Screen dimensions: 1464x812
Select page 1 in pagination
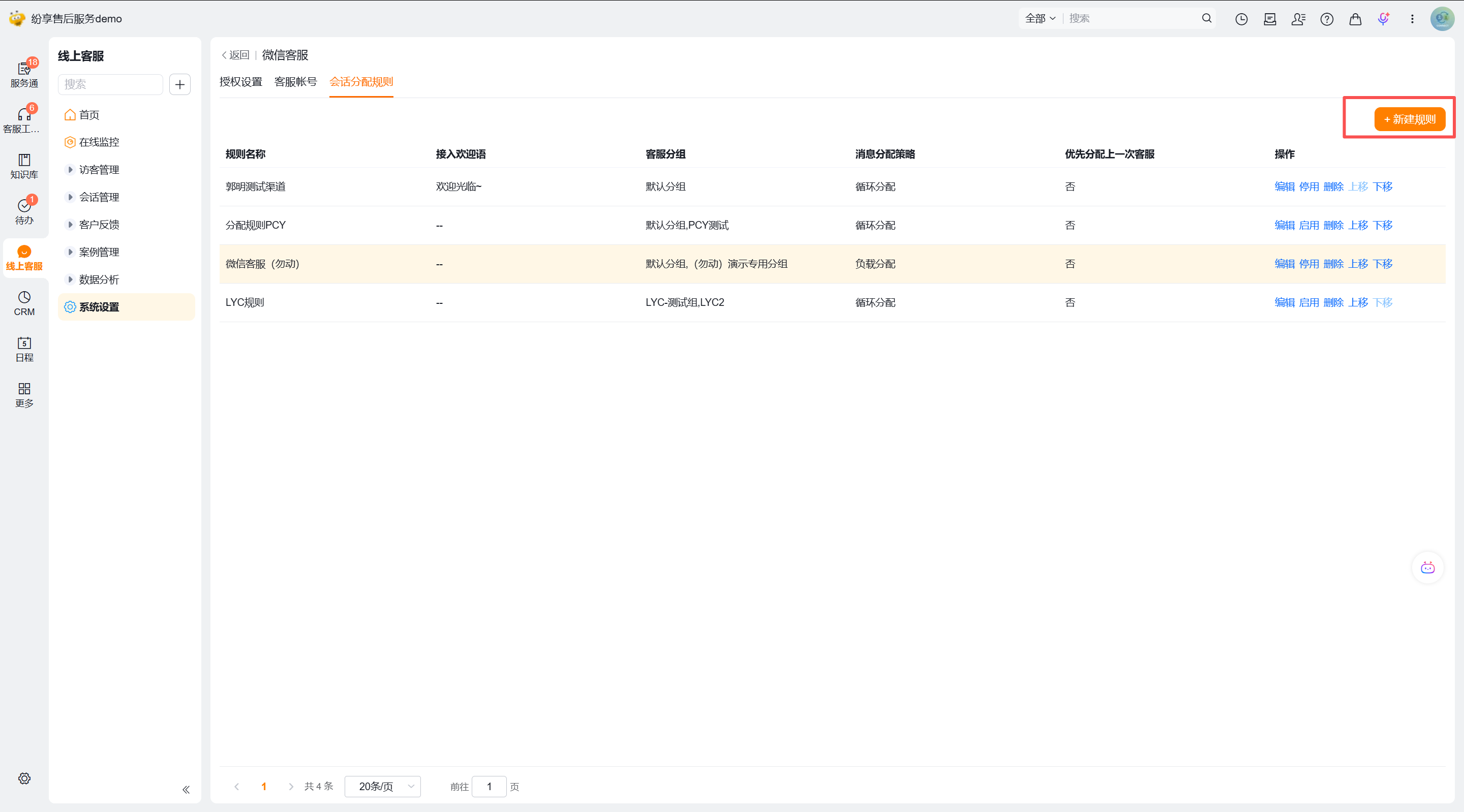pyautogui.click(x=264, y=787)
